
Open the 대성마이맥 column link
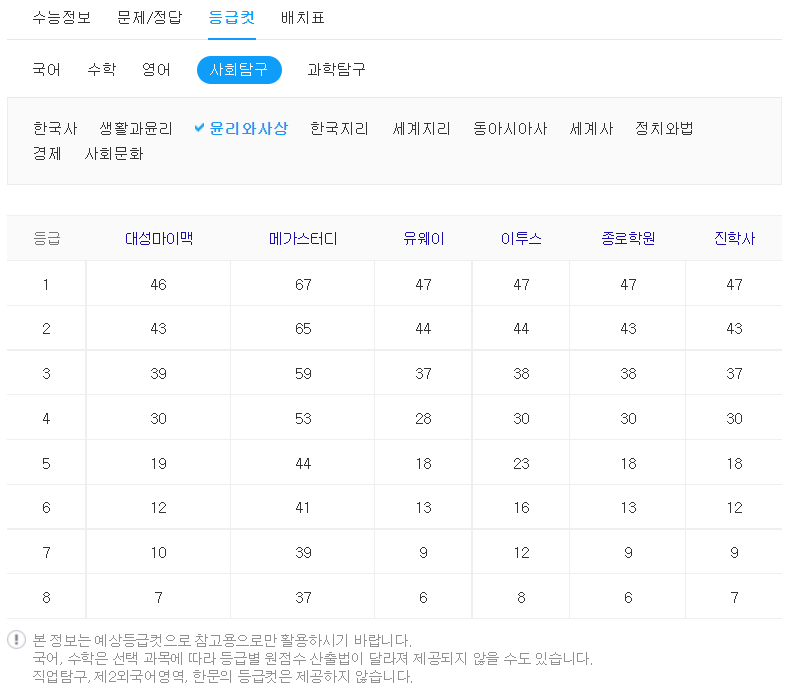tap(159, 238)
